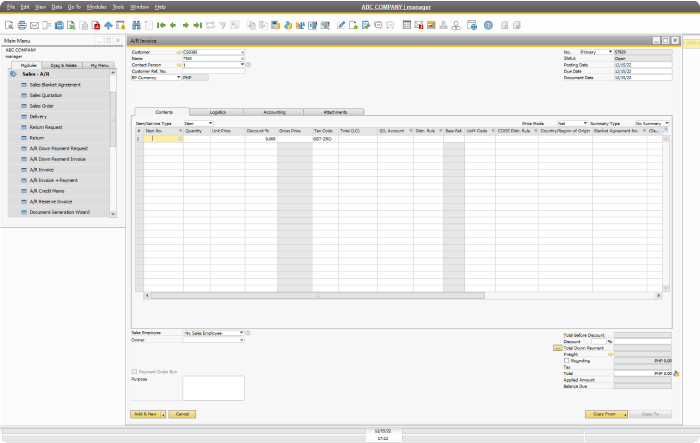Click the blue document with green check icon
This screenshot has width=700, height=443.
(x=366, y=25)
